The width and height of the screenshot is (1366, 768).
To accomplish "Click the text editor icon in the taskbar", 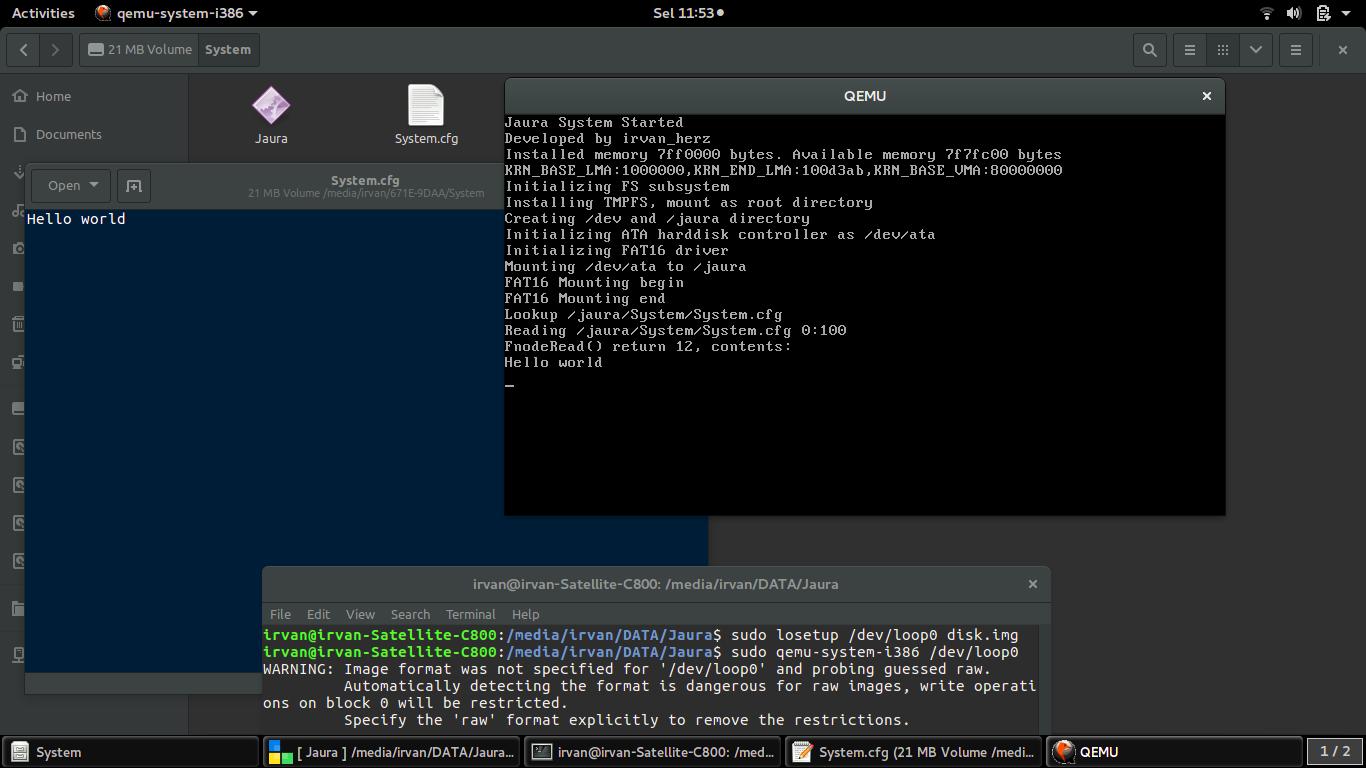I will pyautogui.click(x=802, y=752).
